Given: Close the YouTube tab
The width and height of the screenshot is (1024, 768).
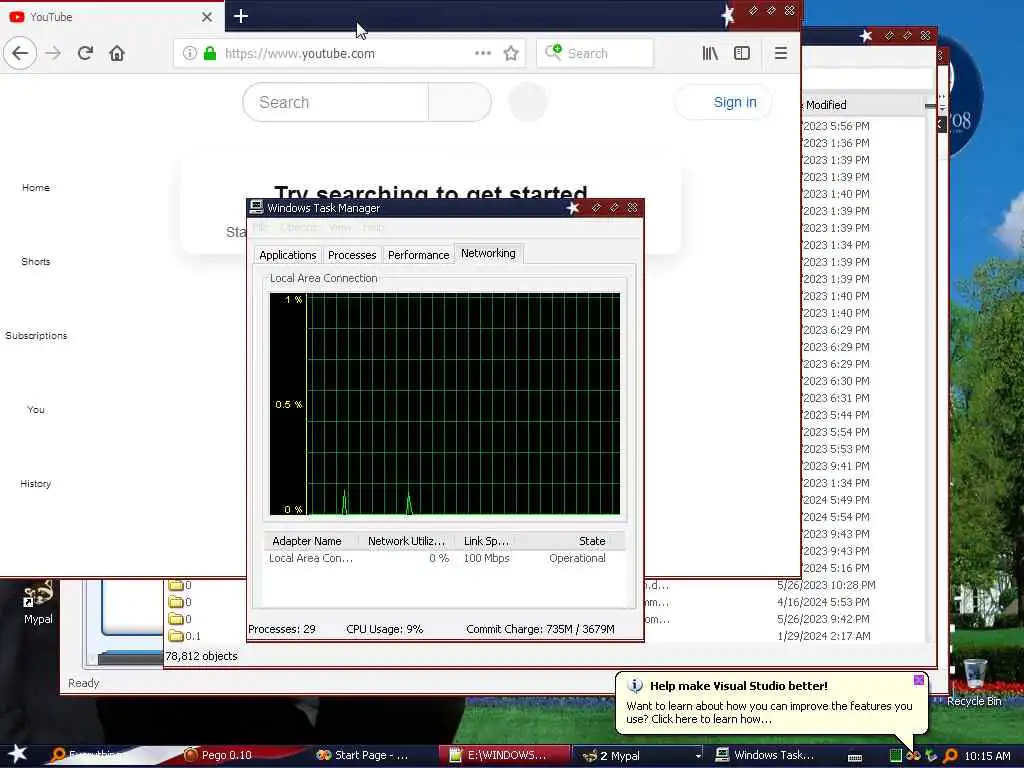Looking at the screenshot, I should pos(206,17).
